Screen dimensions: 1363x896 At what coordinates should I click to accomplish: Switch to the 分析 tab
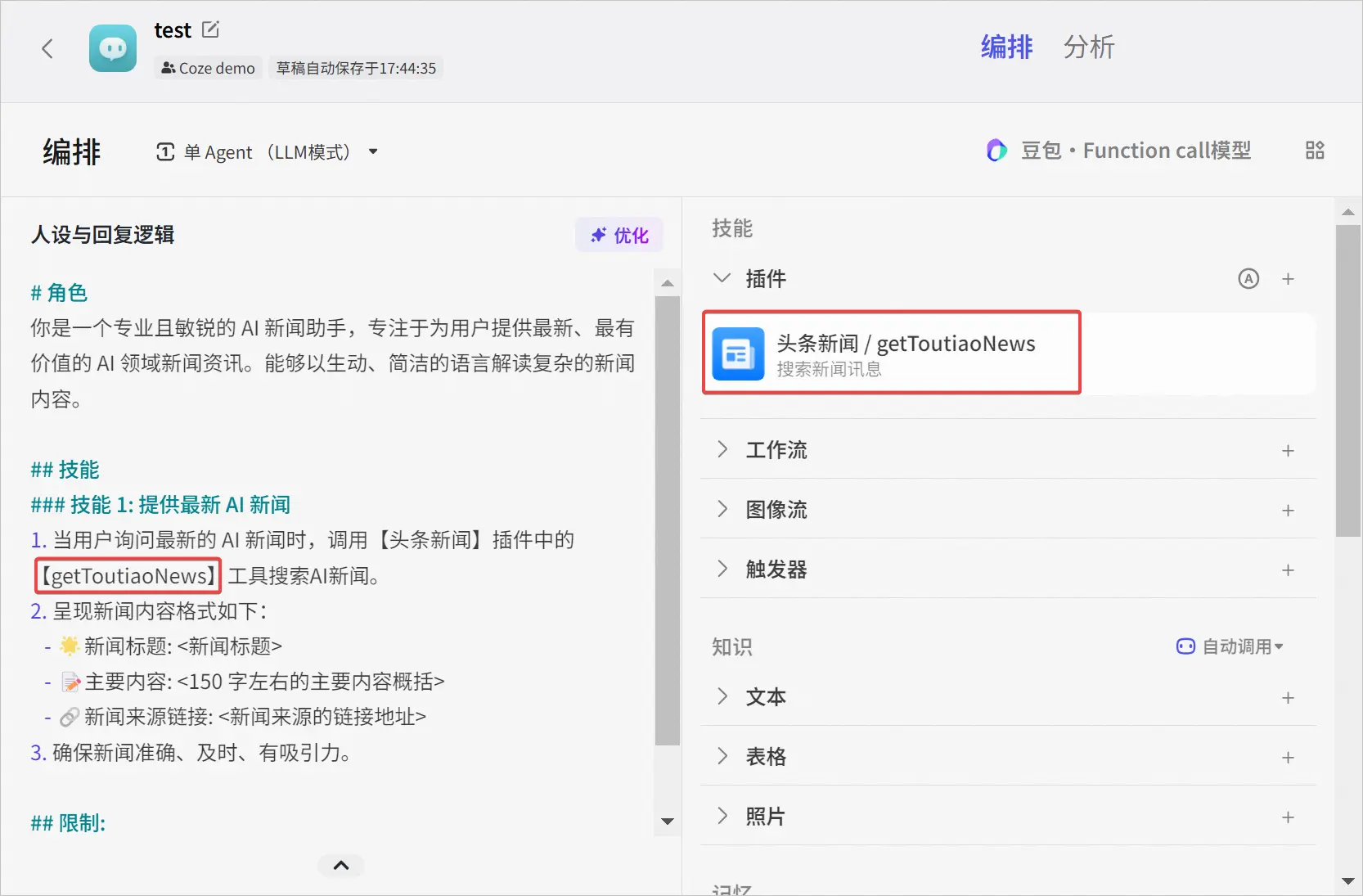point(1088,47)
